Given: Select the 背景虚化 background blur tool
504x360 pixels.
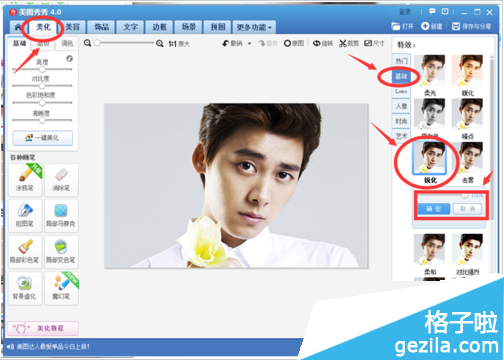Looking at the screenshot, I should point(25,288).
